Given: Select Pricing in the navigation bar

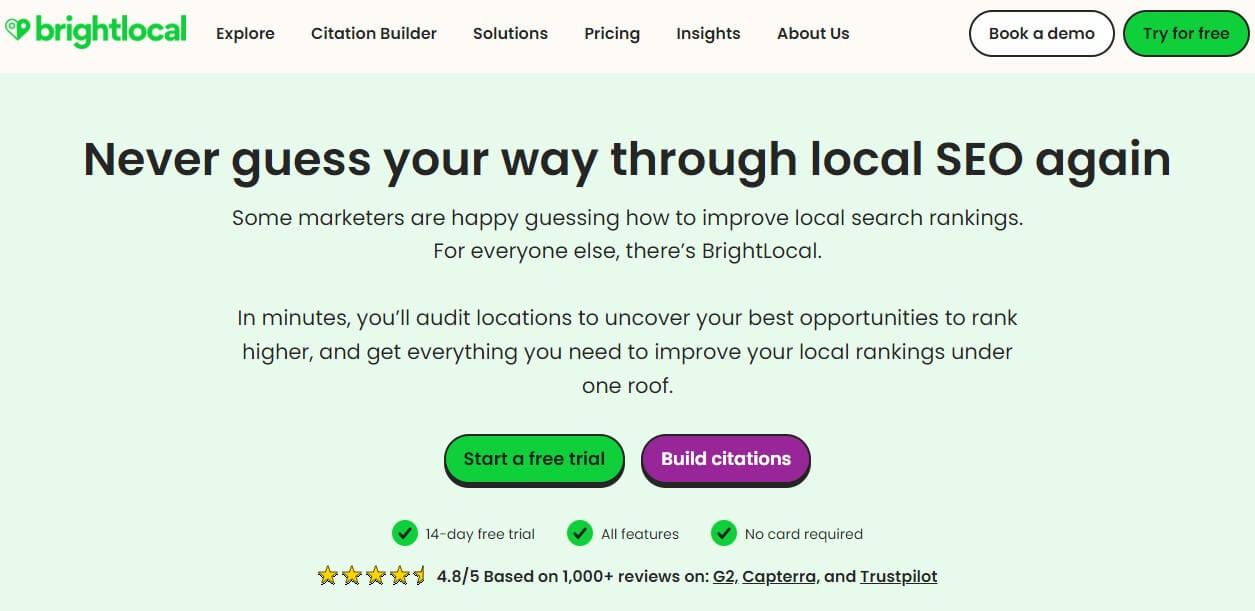Looking at the screenshot, I should (x=611, y=33).
